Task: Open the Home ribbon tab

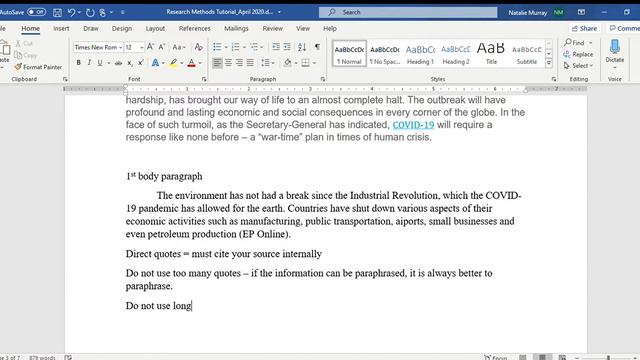Action: (x=31, y=29)
